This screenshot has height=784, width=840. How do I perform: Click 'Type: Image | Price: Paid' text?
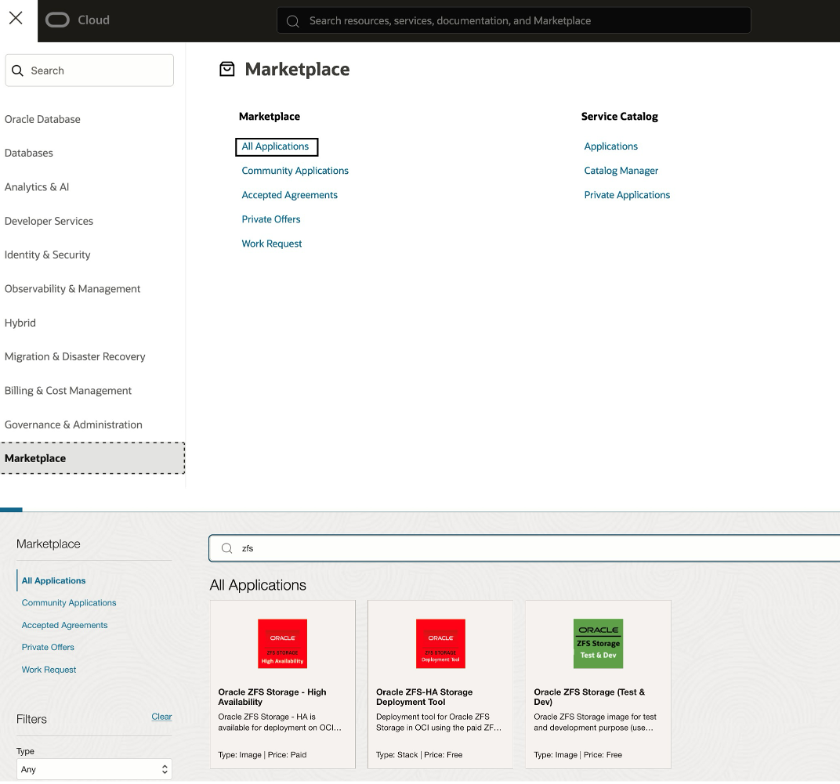(262, 755)
